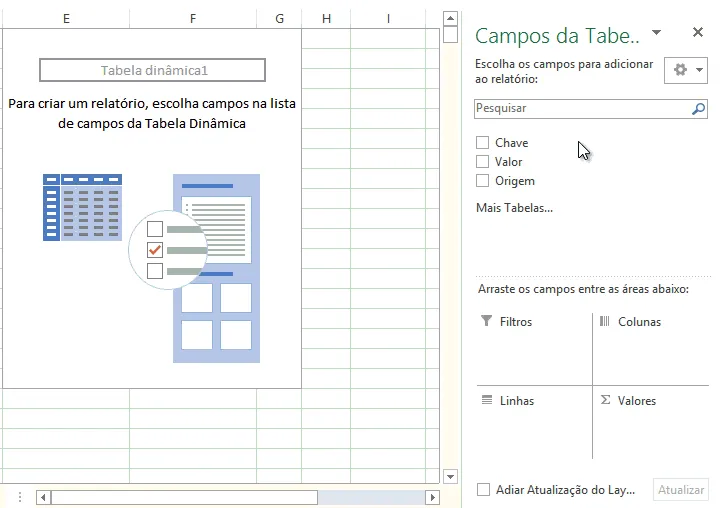
Task: Click the horizontal scrollbar right arrow
Action: [432, 497]
